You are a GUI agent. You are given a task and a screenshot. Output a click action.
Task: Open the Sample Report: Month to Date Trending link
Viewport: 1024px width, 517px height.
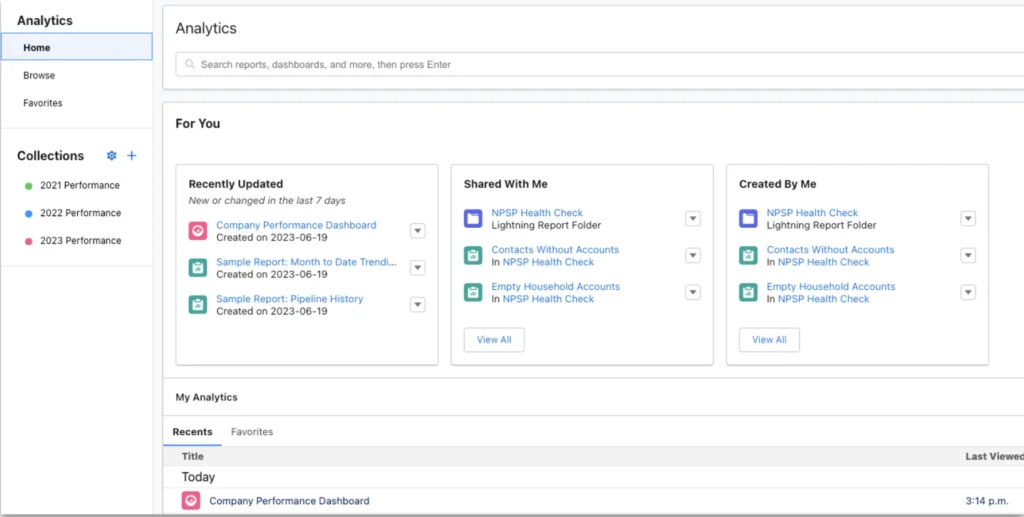306,262
